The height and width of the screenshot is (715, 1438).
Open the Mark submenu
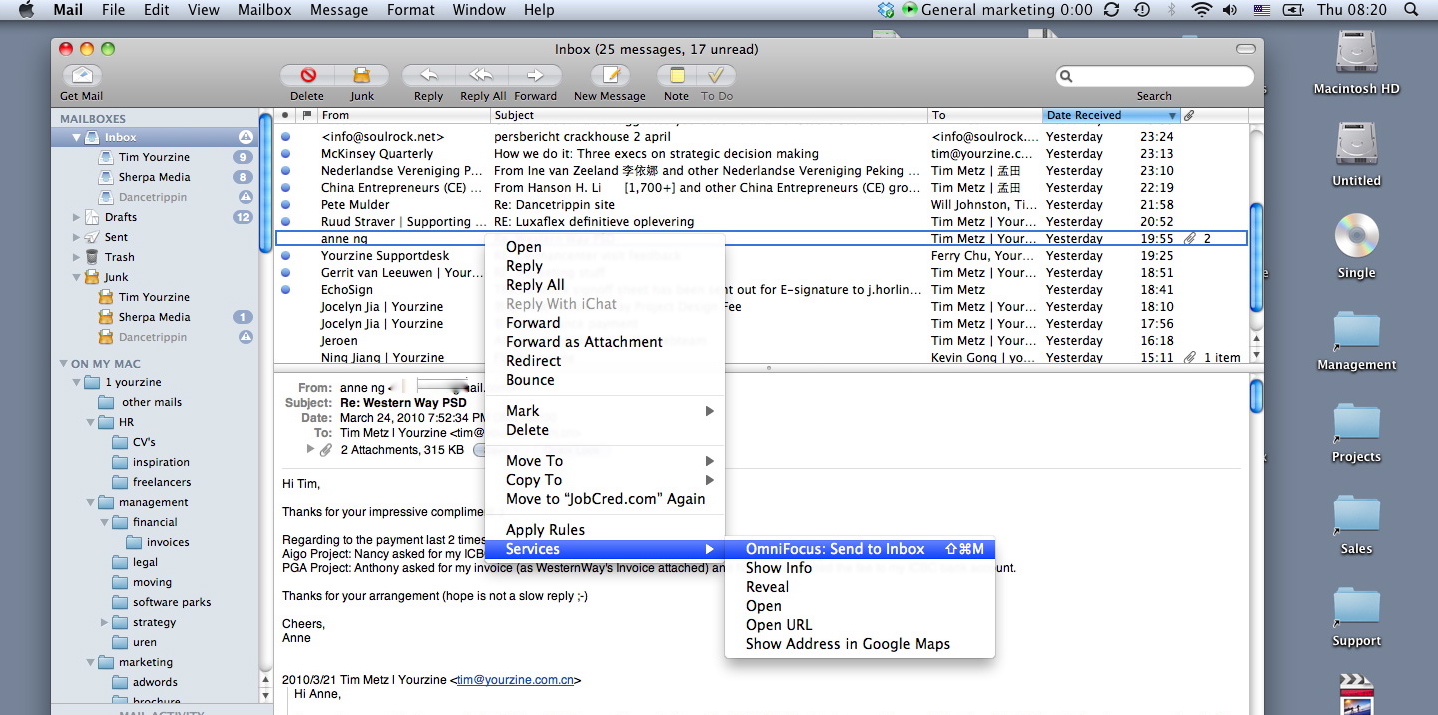[x=604, y=411]
